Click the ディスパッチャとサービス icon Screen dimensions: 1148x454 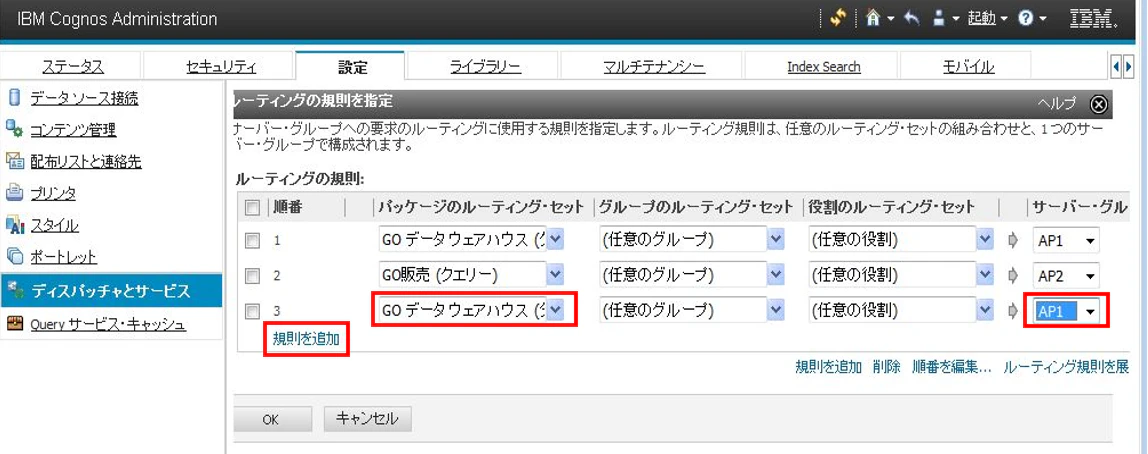(x=15, y=291)
